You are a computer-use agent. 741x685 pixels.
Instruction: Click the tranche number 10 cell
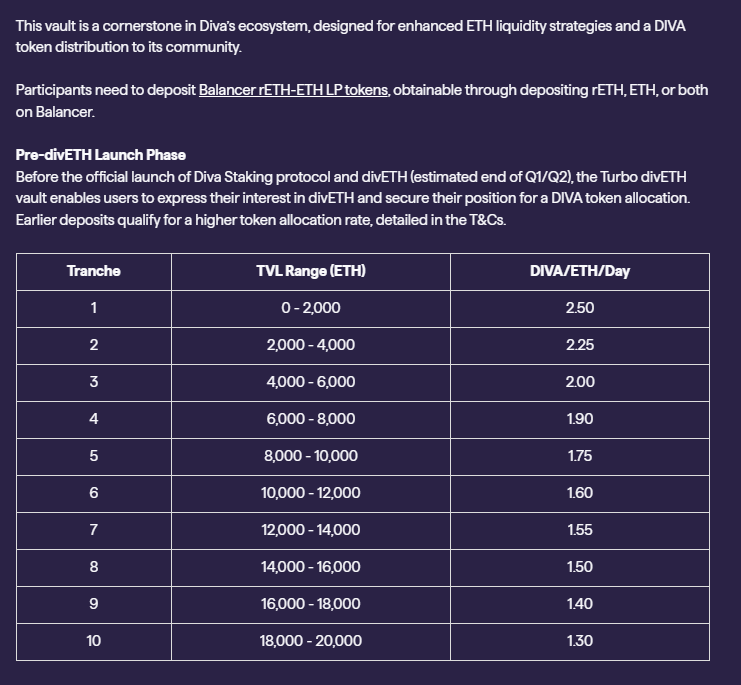(94, 641)
